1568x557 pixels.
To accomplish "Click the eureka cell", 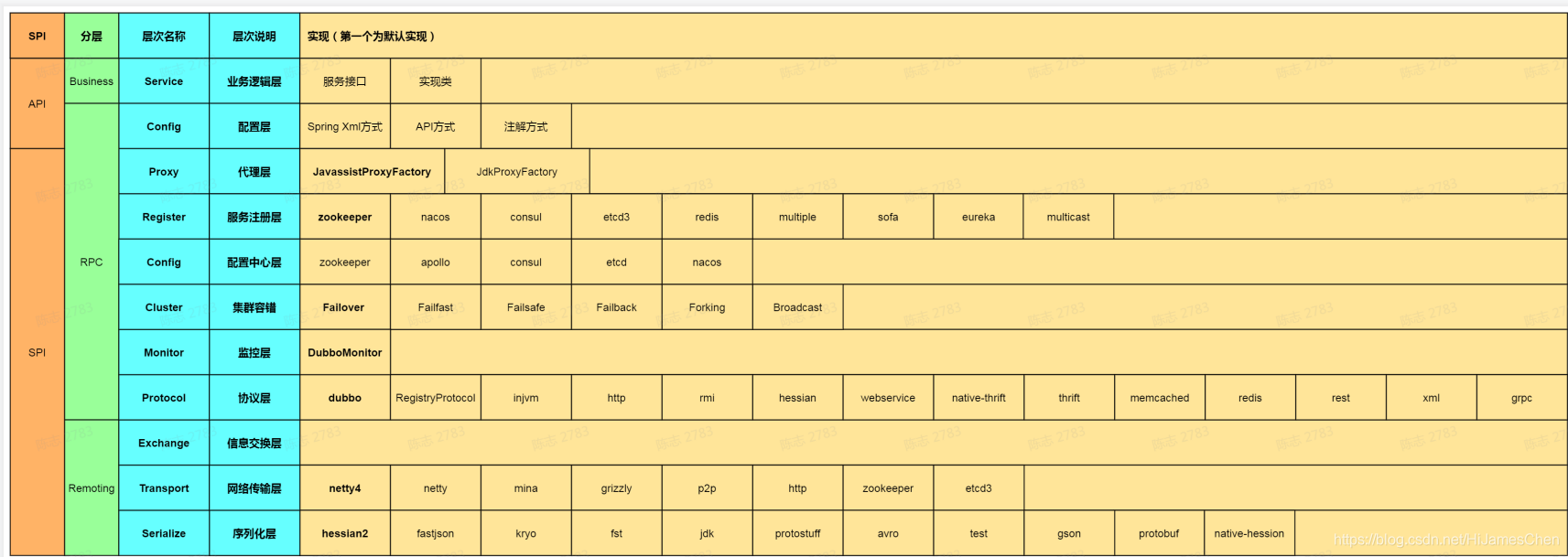I will [979, 218].
